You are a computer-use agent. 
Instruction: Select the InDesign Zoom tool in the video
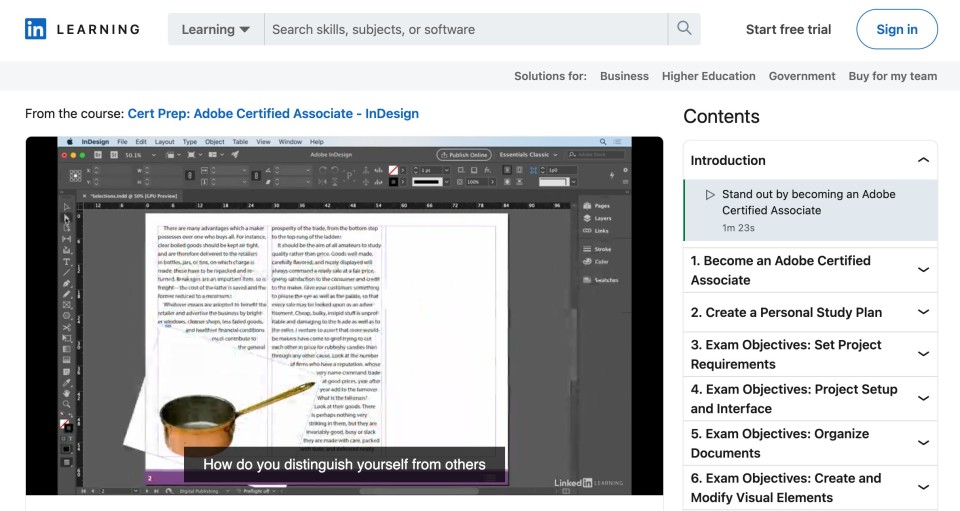coord(67,405)
